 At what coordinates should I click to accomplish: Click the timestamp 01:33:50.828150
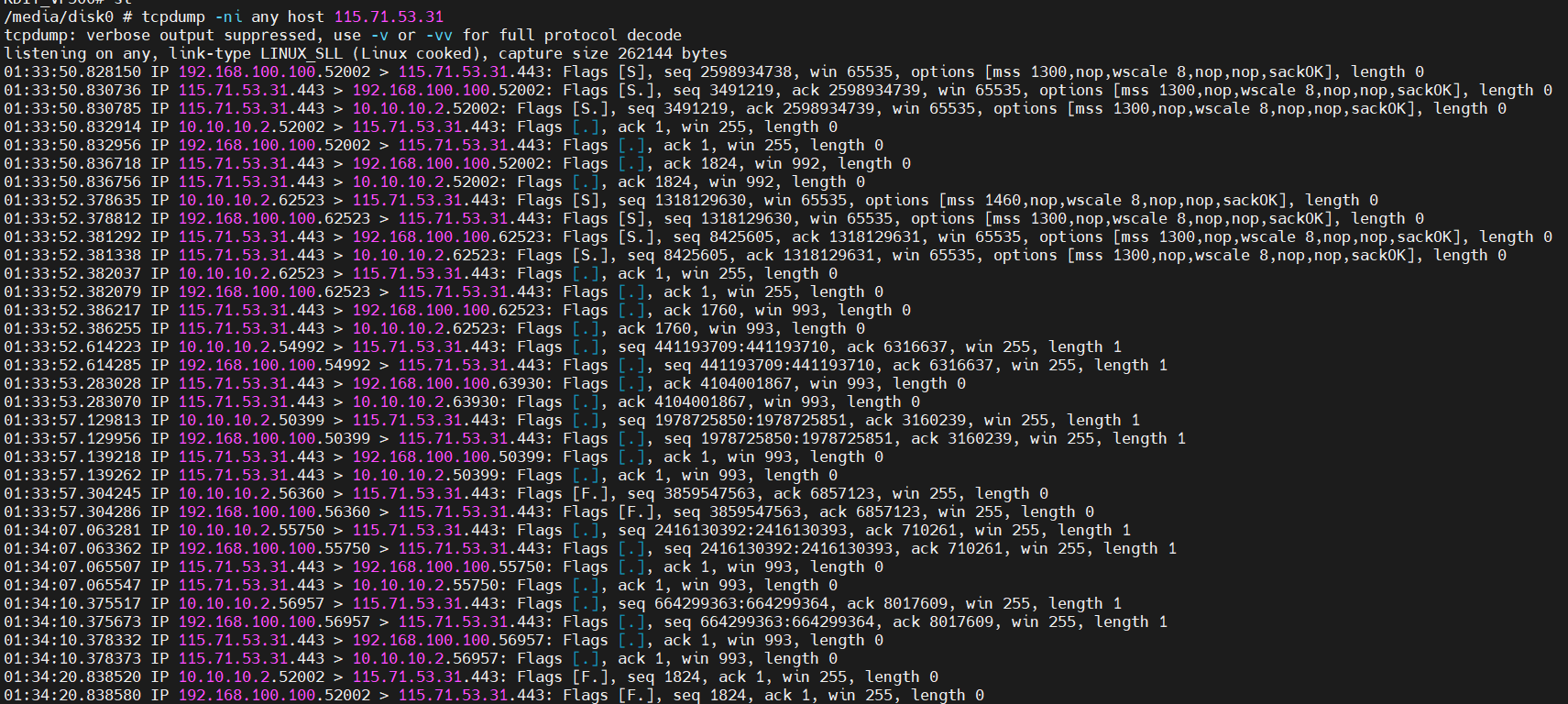point(72,71)
